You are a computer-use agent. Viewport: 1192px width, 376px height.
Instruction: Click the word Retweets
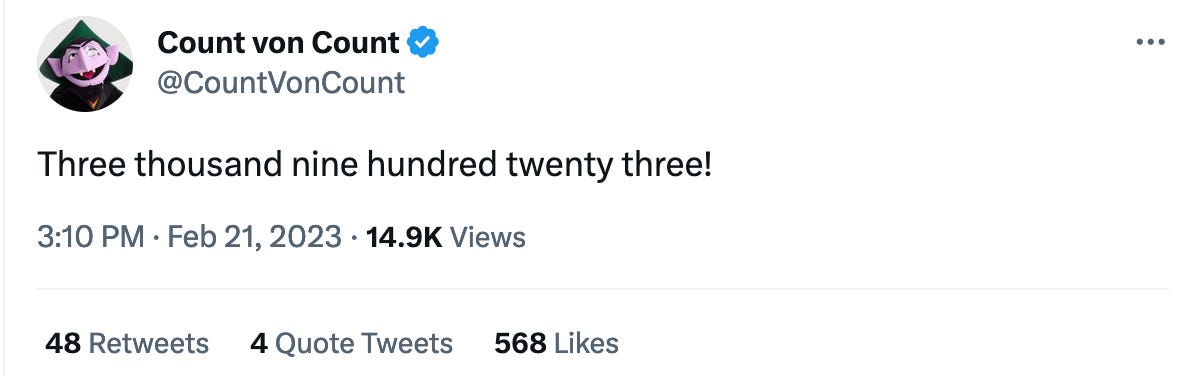(149, 343)
